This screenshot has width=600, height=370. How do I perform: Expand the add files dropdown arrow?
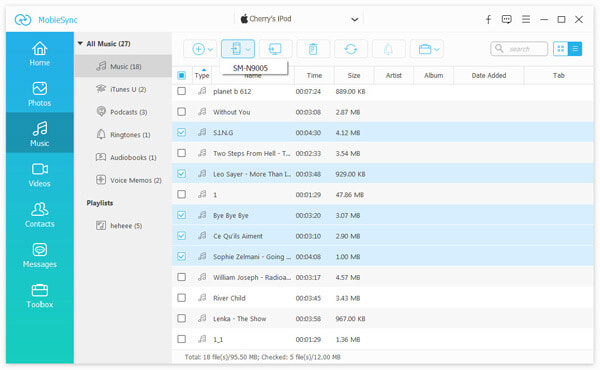tap(210, 49)
